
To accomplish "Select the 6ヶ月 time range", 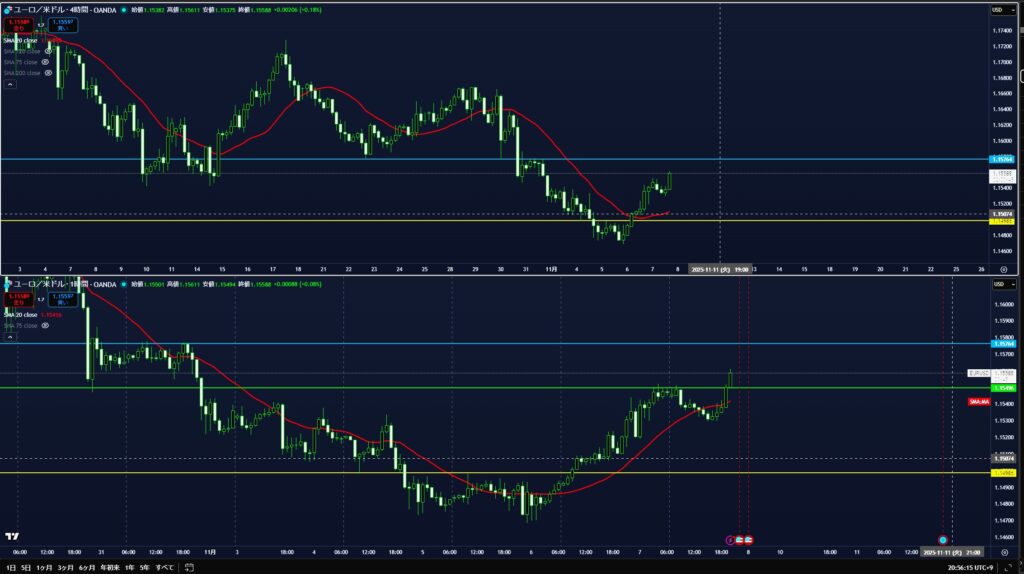I will coord(87,567).
